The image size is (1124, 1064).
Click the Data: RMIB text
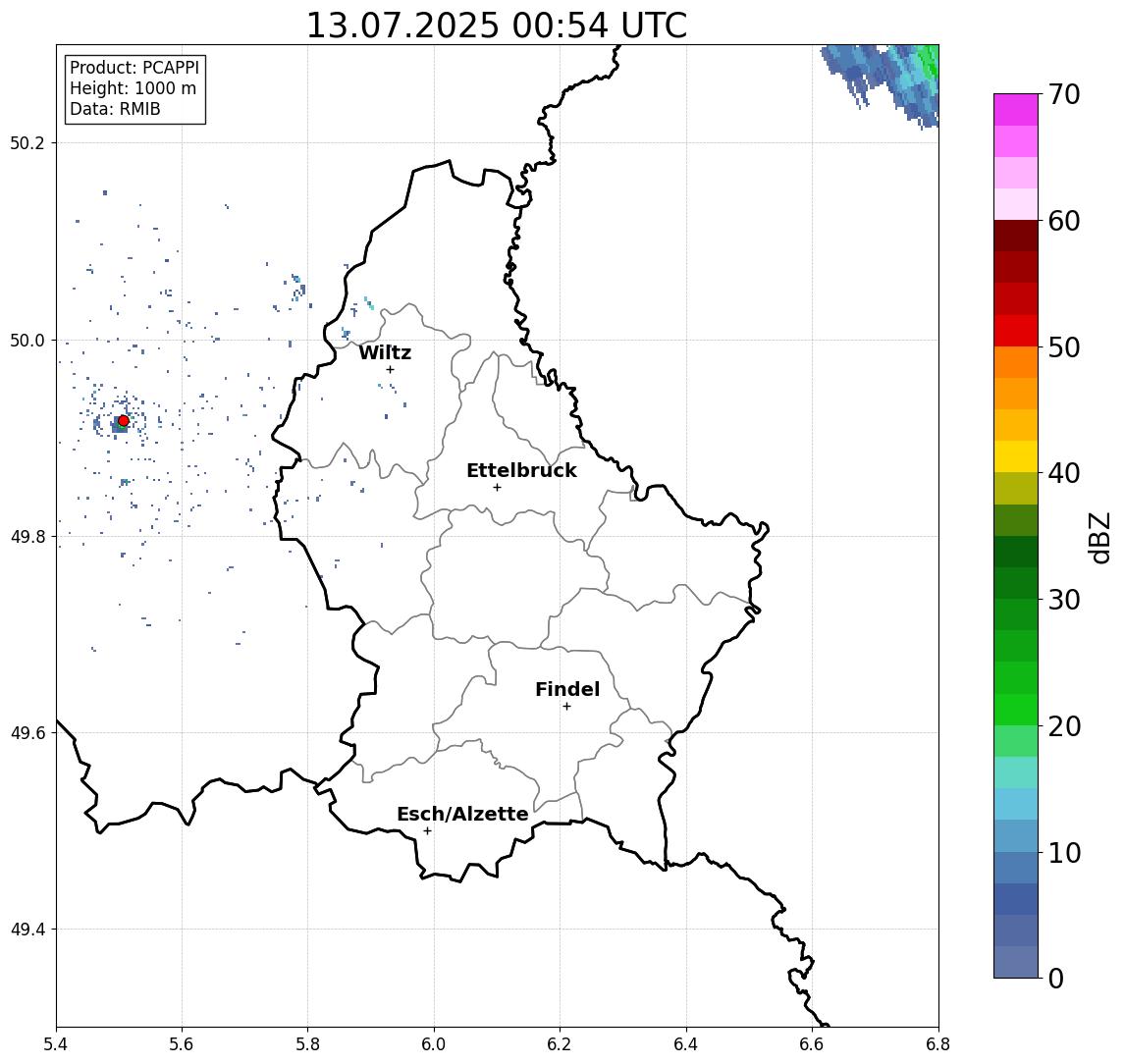coord(115,109)
